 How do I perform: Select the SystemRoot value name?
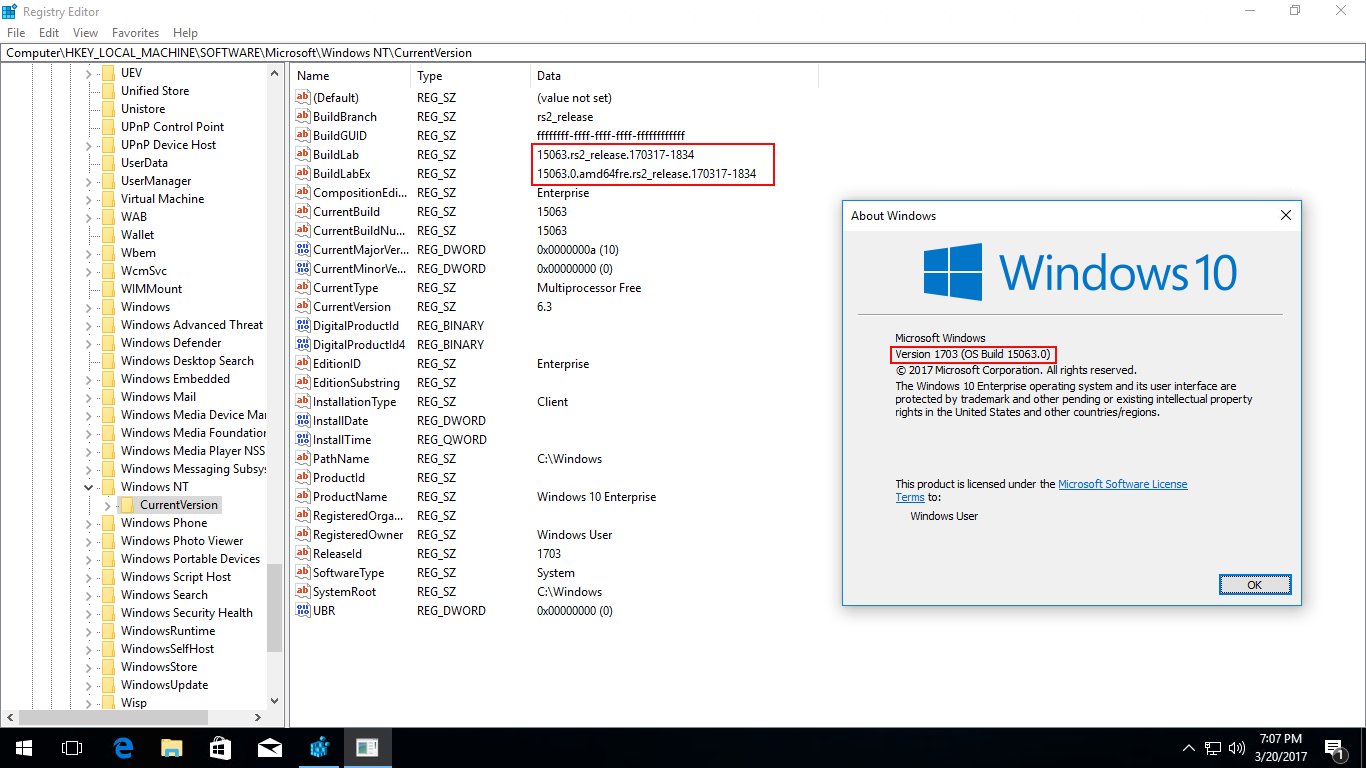pos(344,592)
